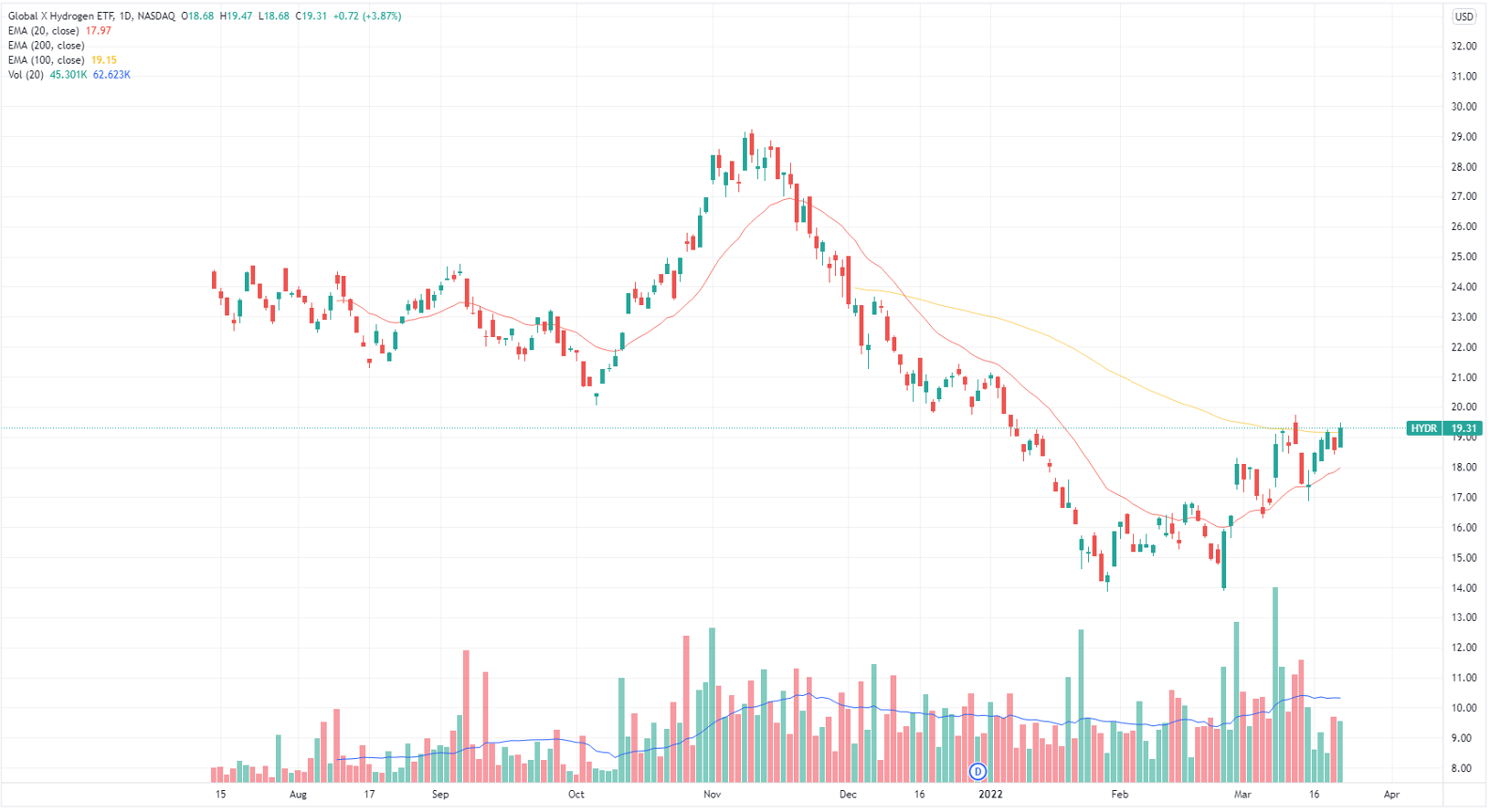Click the 17.00 price axis label
The height and width of the screenshot is (812, 1490).
click(x=1464, y=498)
